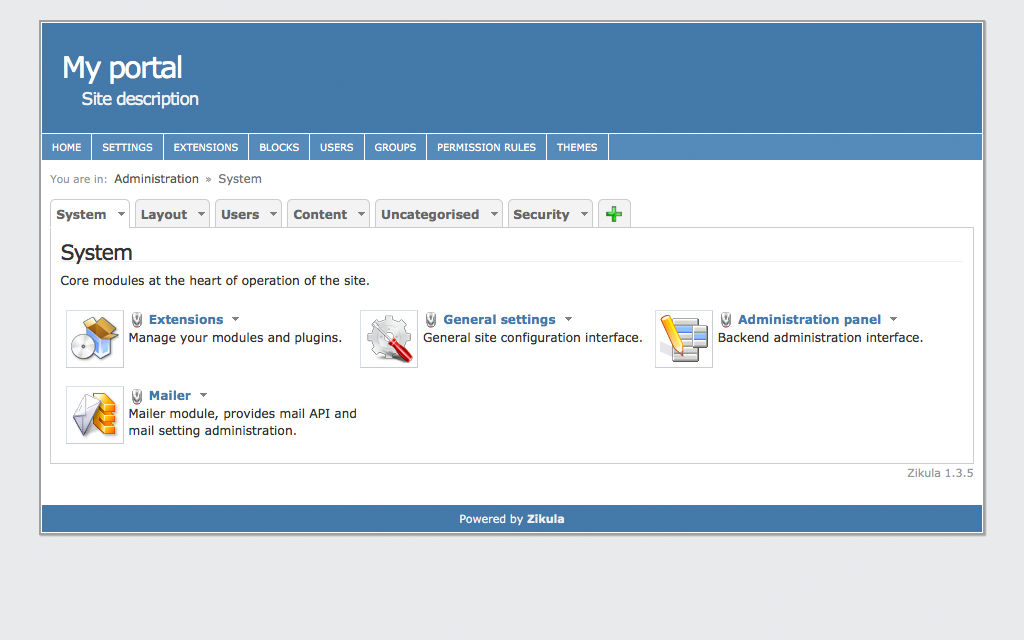
Task: Open the Layout tab dropdown arrow
Action: click(201, 214)
